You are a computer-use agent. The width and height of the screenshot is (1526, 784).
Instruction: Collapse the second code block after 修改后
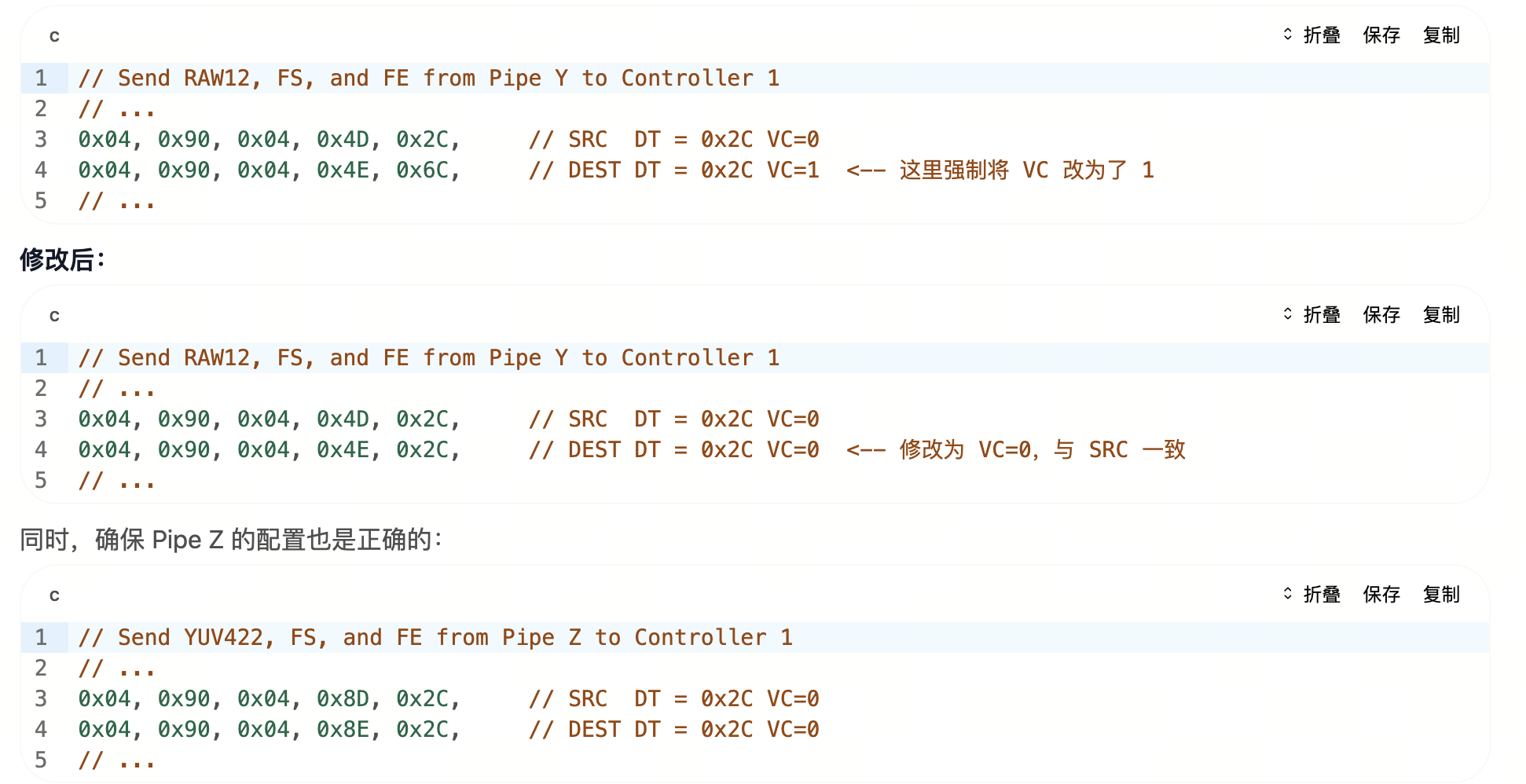(x=1312, y=315)
